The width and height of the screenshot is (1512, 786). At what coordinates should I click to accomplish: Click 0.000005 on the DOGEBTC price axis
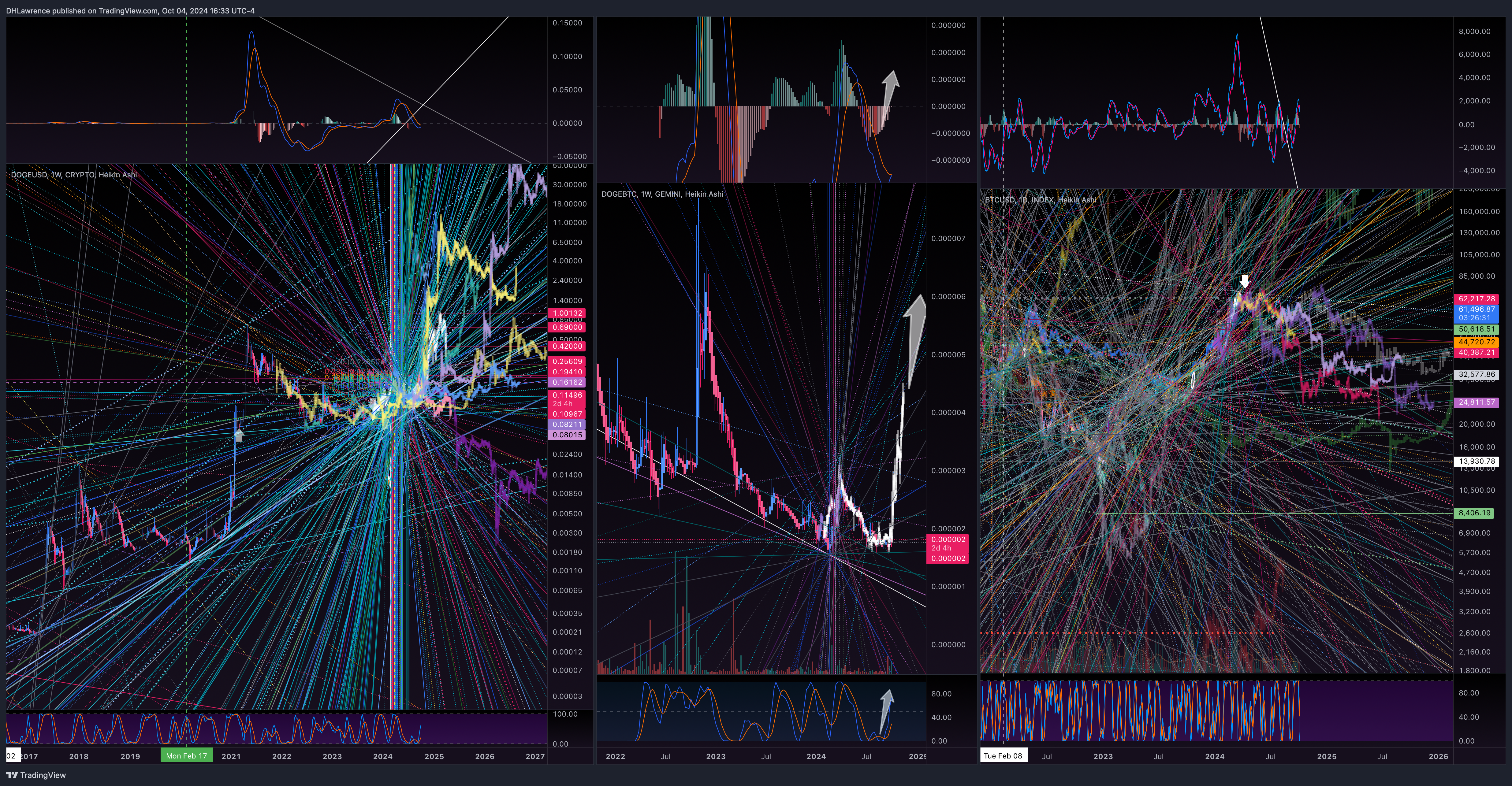[948, 355]
